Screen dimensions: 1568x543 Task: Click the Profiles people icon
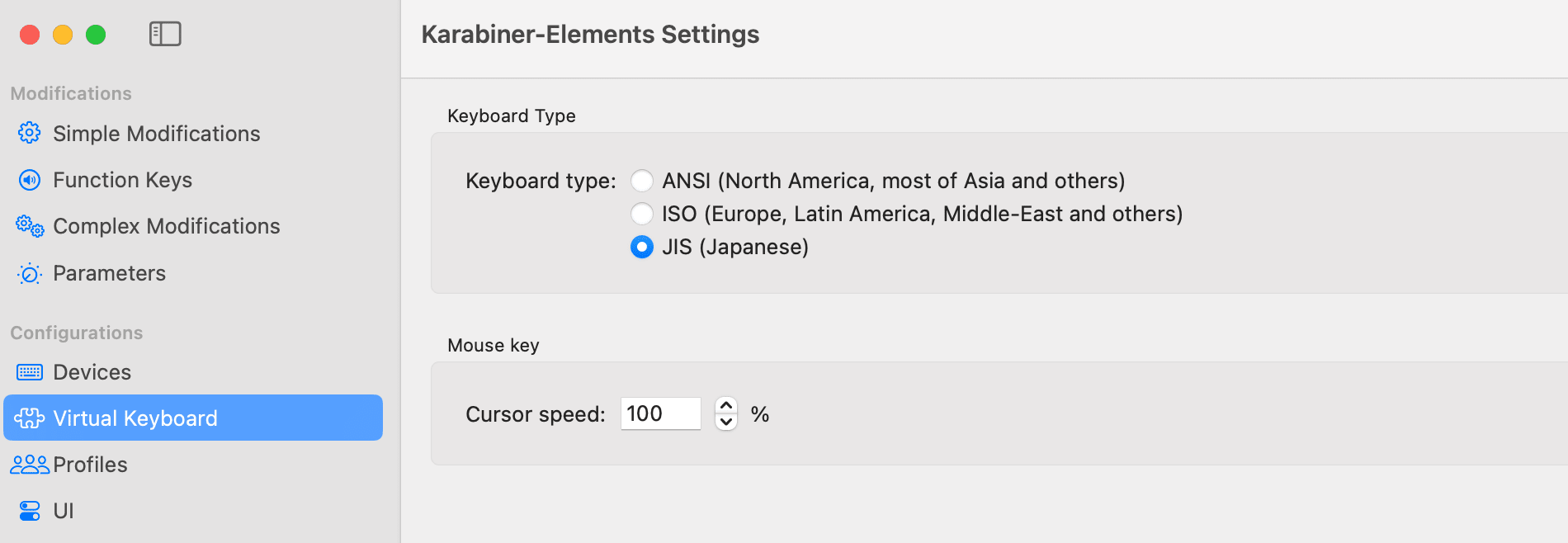[30, 465]
